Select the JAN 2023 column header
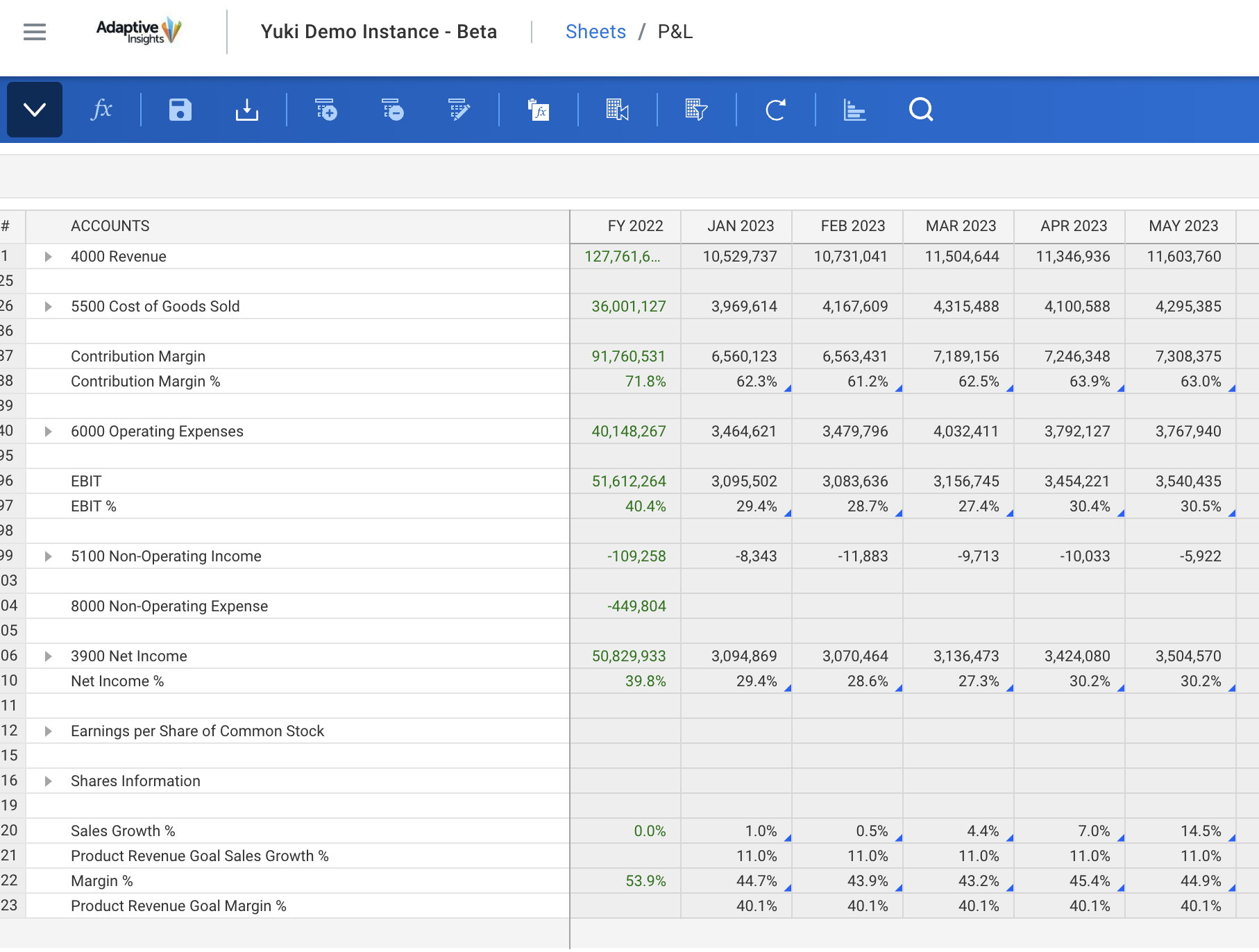 coord(740,226)
